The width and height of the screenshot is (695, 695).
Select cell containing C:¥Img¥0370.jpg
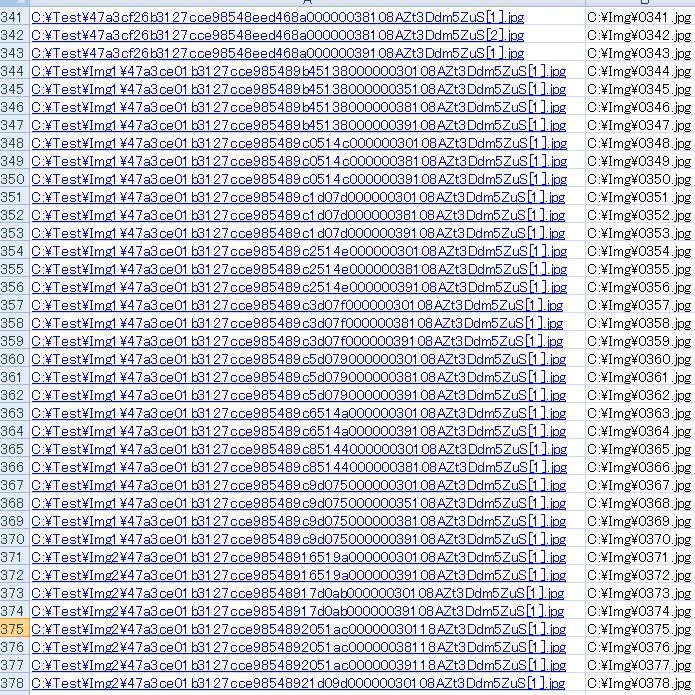point(640,539)
